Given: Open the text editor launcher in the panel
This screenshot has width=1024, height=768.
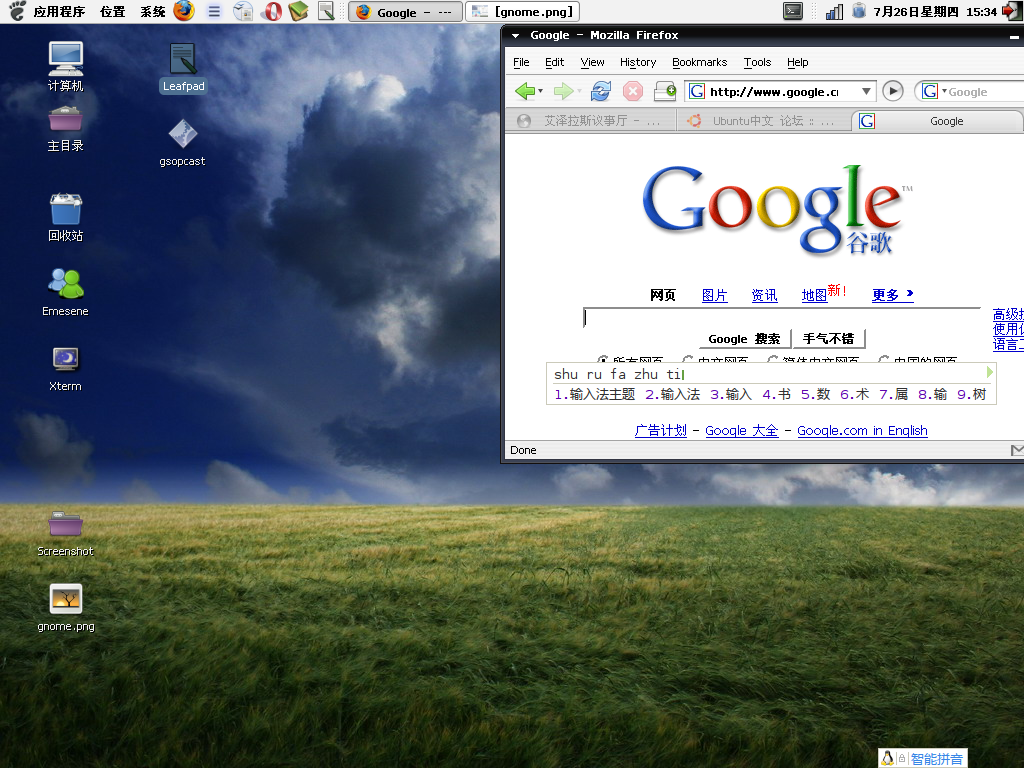Looking at the screenshot, I should [x=326, y=11].
